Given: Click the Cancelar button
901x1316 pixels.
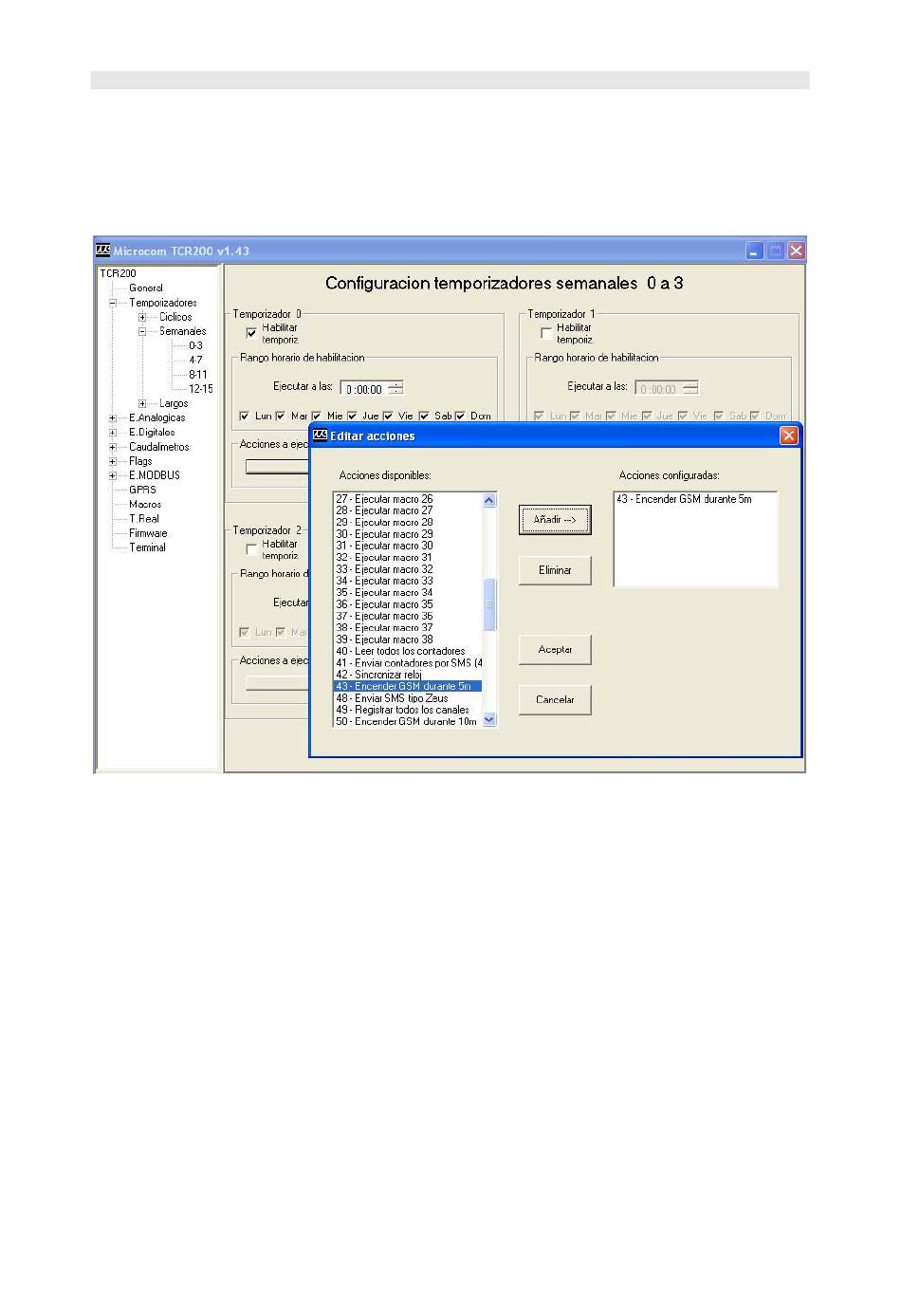Looking at the screenshot, I should (x=555, y=700).
